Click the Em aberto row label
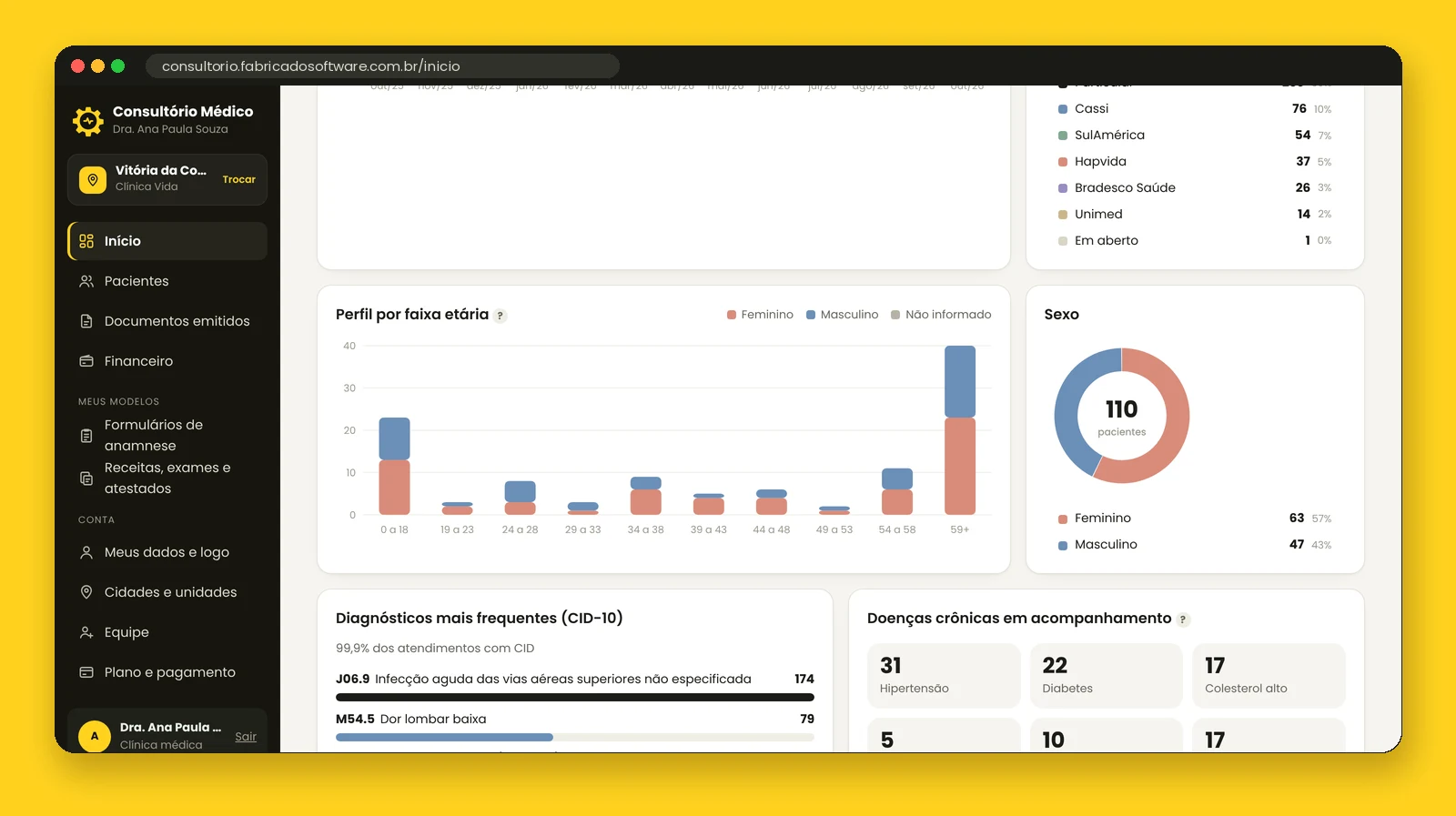This screenshot has width=1456, height=816. [x=1107, y=241]
